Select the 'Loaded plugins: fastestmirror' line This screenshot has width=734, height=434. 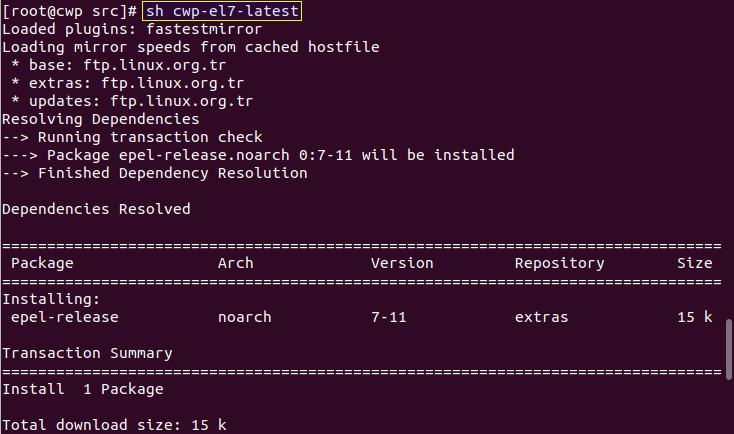point(123,29)
